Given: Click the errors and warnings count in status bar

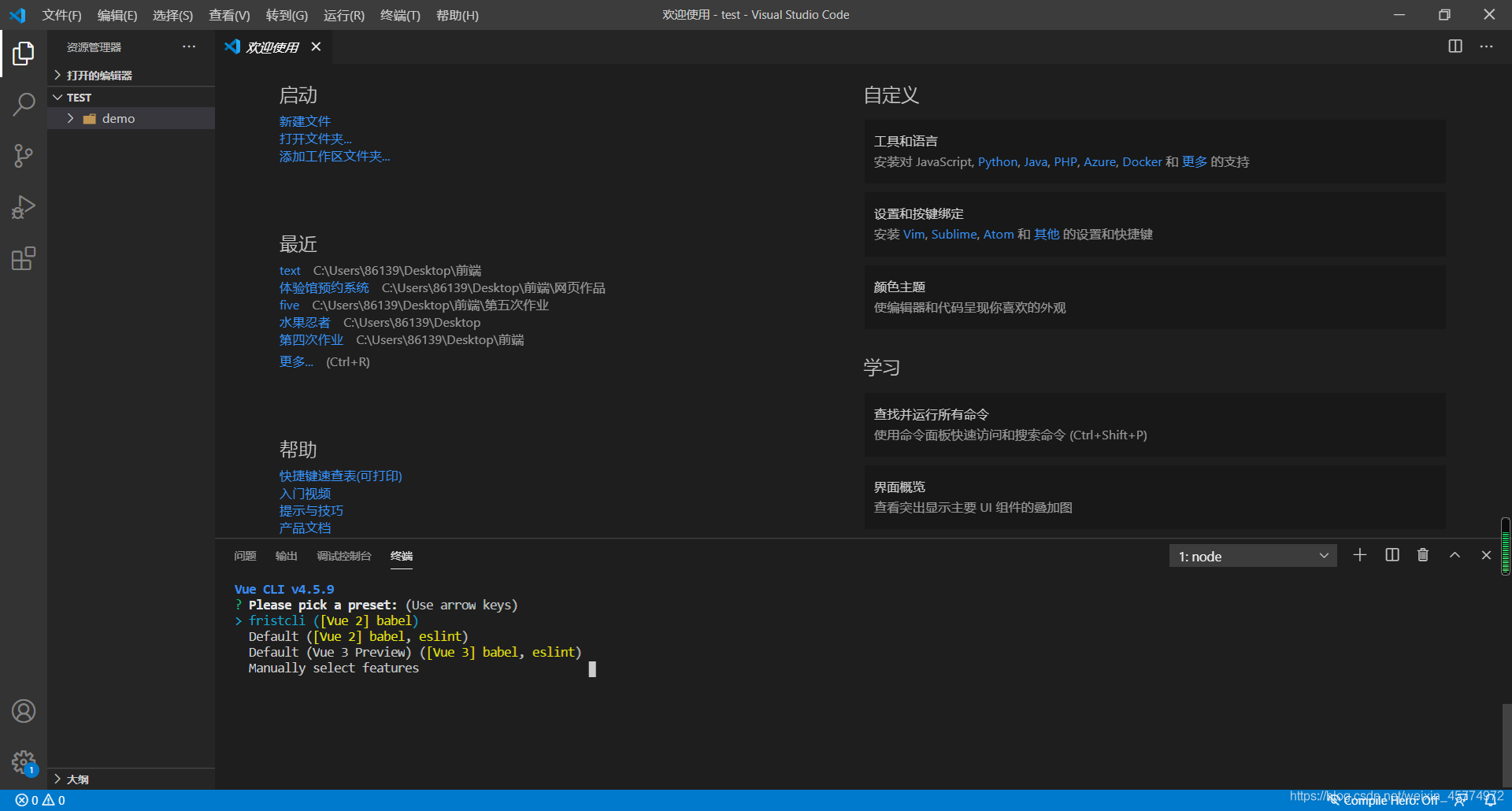Looking at the screenshot, I should click(x=40, y=800).
